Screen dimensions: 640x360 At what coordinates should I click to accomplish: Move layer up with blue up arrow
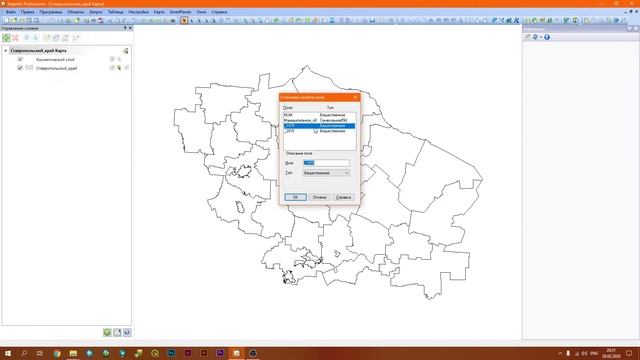click(27, 38)
